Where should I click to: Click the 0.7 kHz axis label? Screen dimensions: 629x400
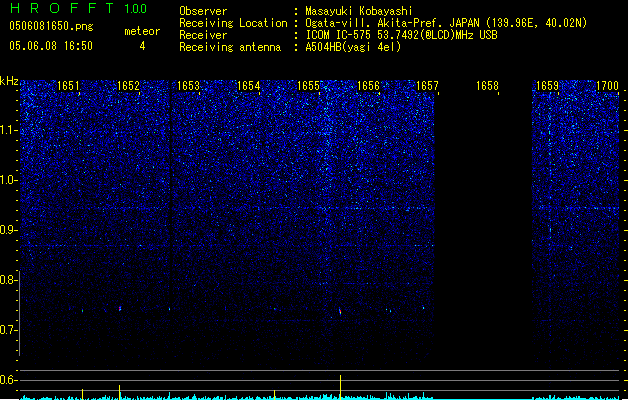click(8, 330)
